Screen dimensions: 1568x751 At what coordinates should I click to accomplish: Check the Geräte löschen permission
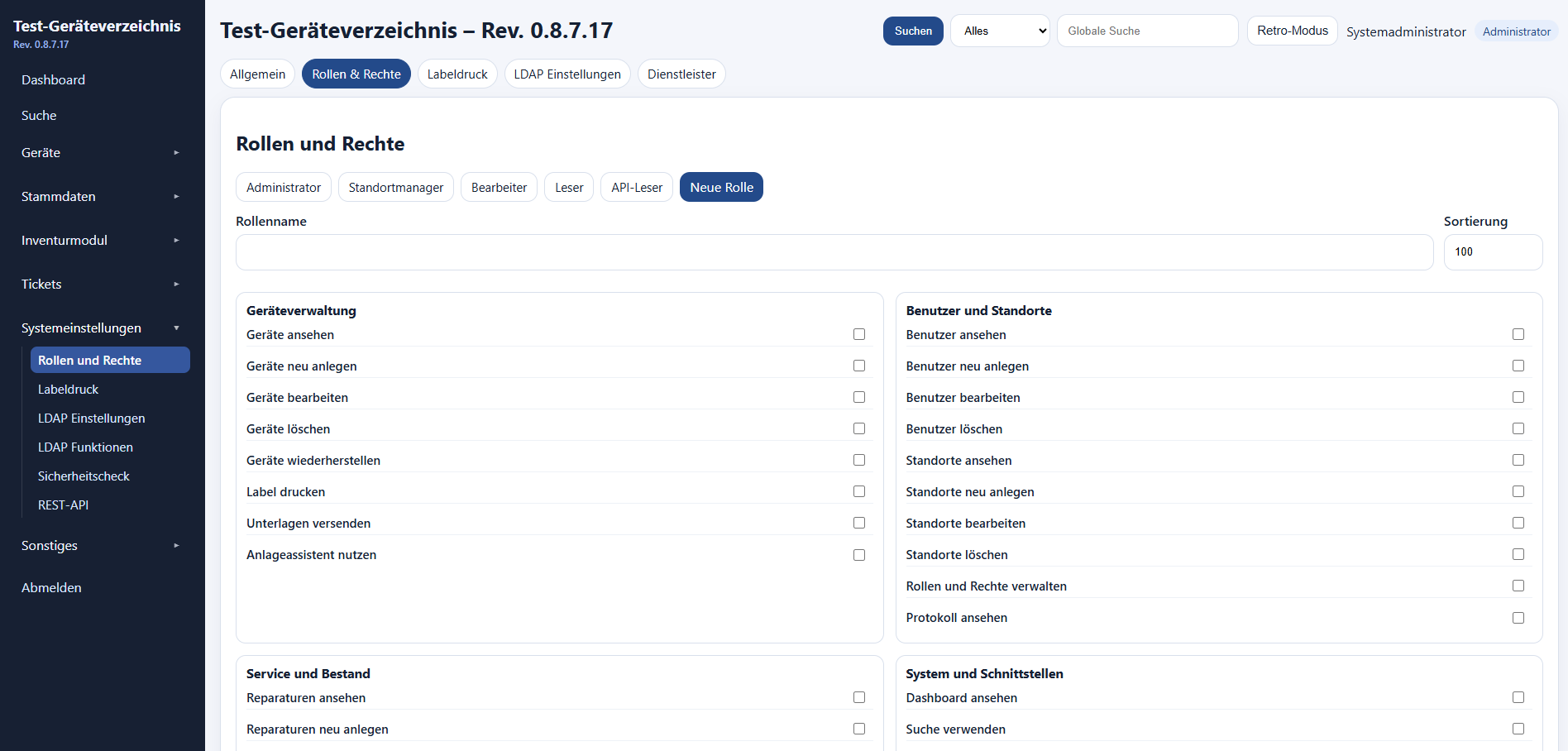859,428
